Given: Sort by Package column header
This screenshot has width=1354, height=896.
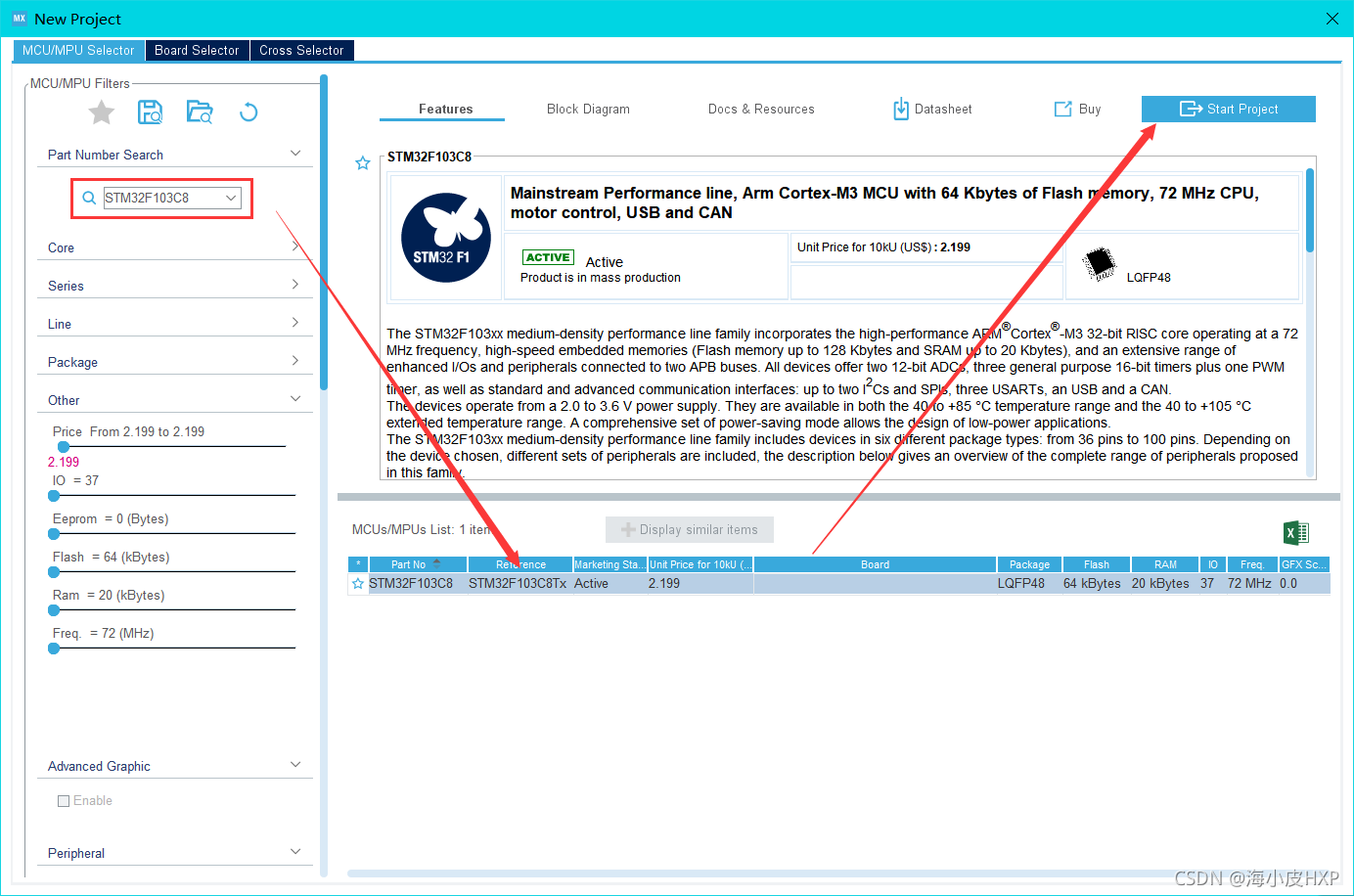Looking at the screenshot, I should click(1029, 564).
